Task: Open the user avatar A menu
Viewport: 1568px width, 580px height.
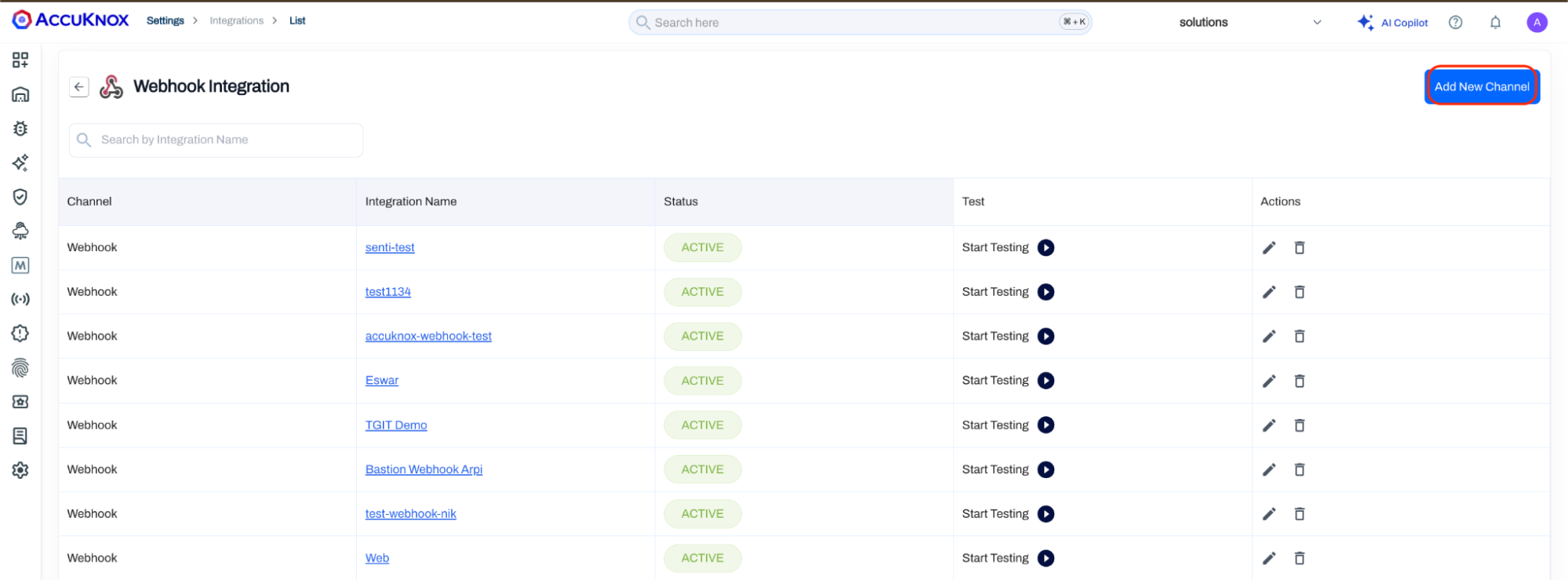Action: click(x=1537, y=23)
